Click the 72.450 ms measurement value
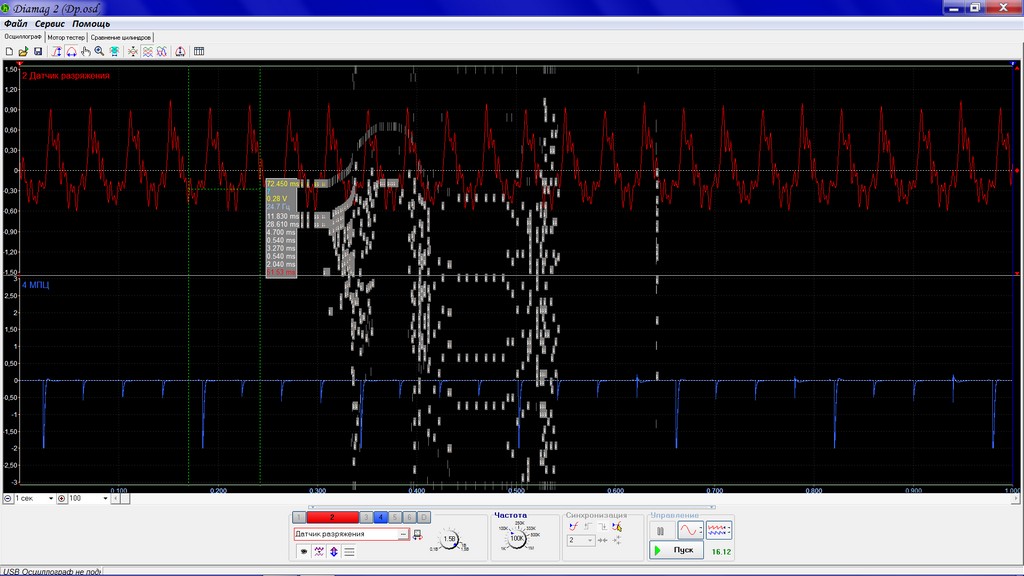The height and width of the screenshot is (576, 1024). click(x=282, y=184)
